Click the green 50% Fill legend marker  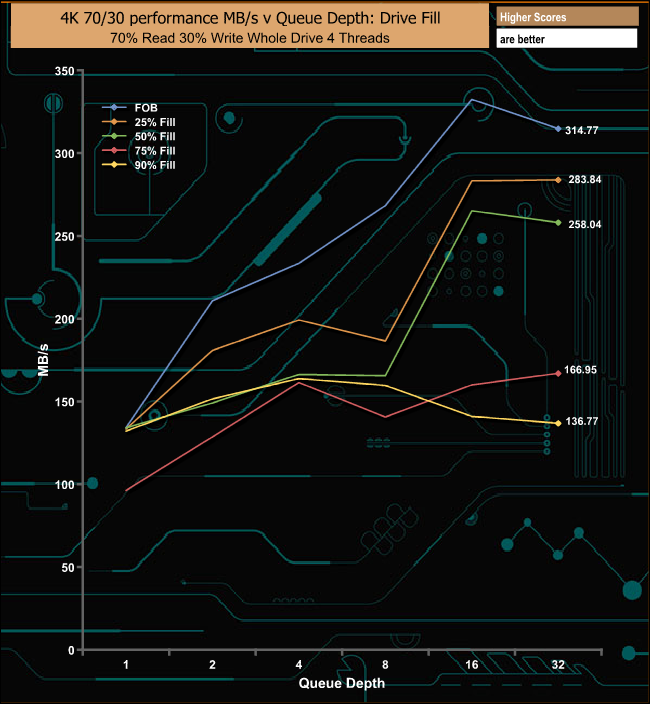pos(113,136)
